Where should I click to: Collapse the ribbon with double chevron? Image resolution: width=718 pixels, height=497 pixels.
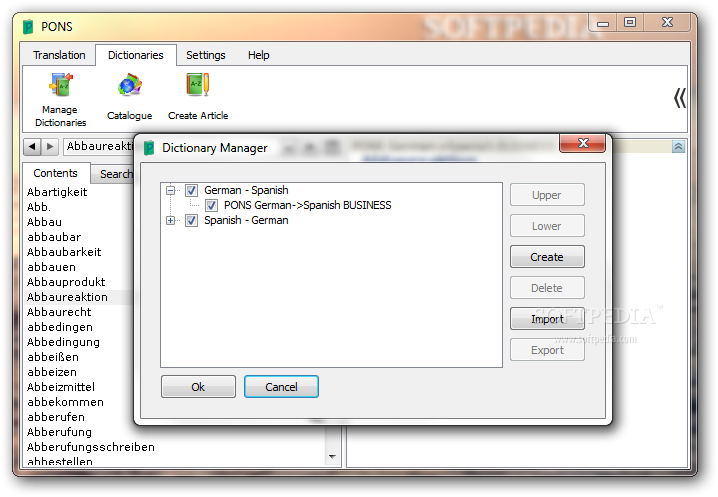pyautogui.click(x=680, y=98)
